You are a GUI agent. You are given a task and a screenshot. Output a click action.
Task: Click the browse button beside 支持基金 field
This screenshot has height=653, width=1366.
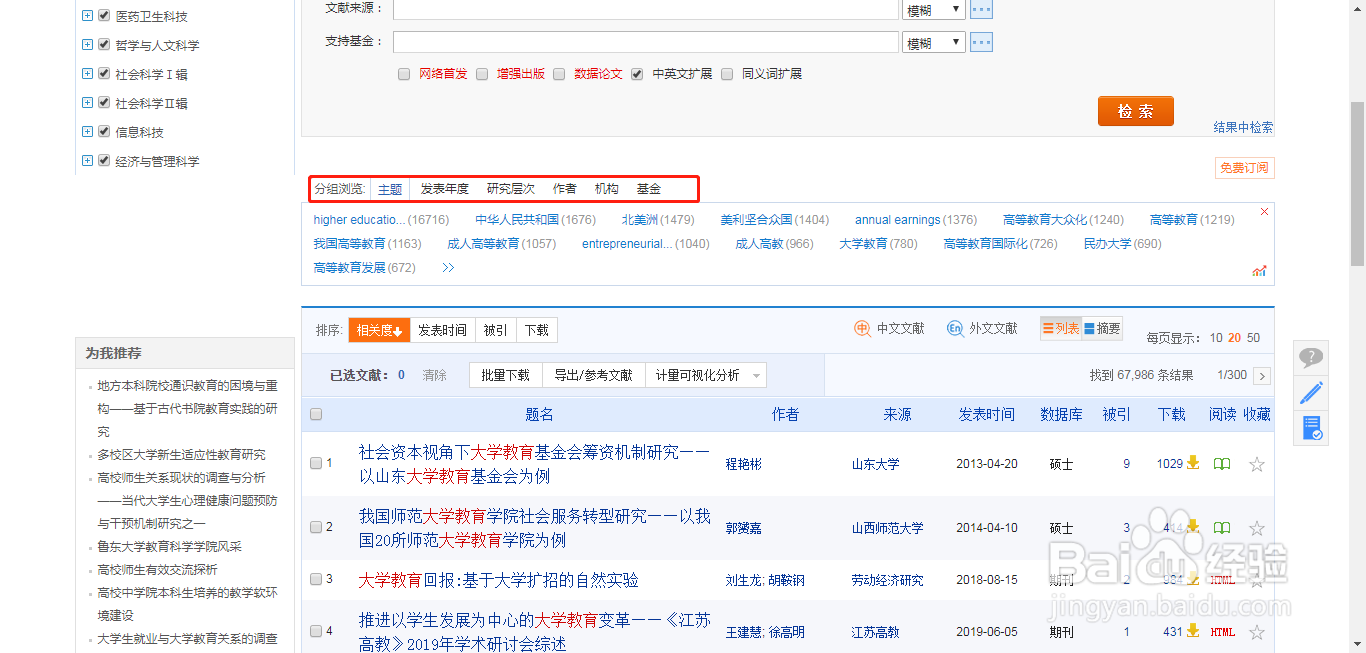click(981, 42)
